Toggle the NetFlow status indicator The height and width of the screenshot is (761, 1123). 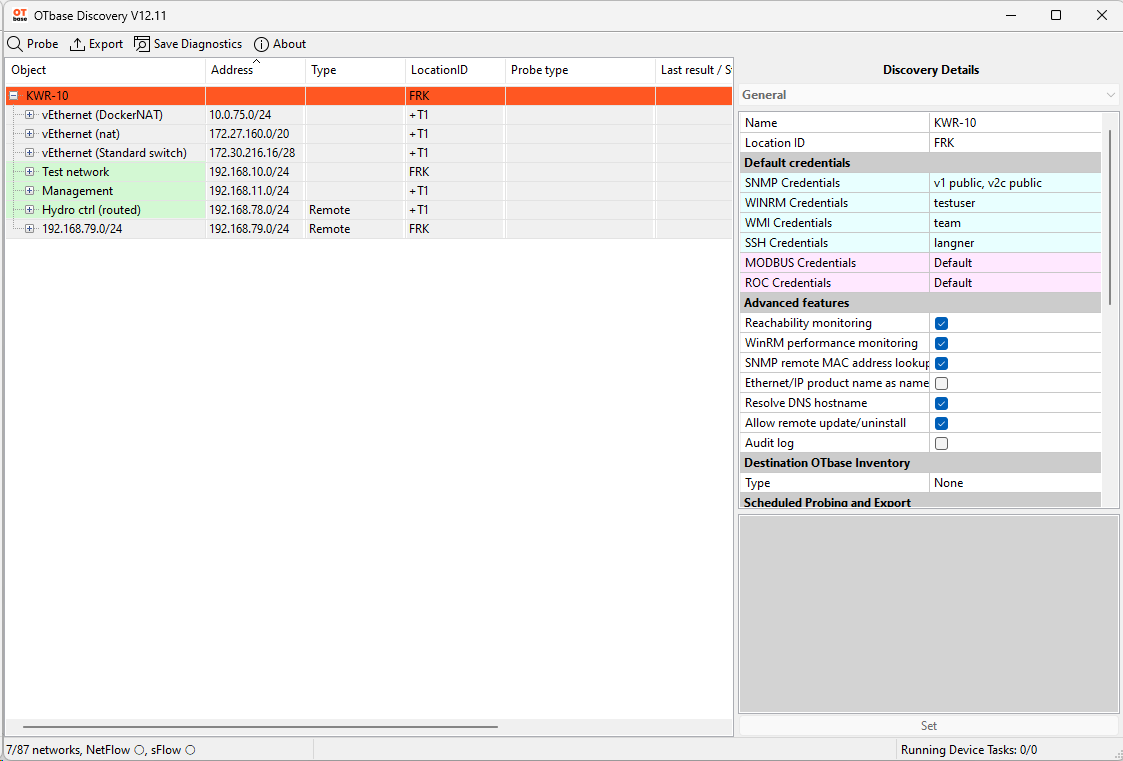[139, 750]
